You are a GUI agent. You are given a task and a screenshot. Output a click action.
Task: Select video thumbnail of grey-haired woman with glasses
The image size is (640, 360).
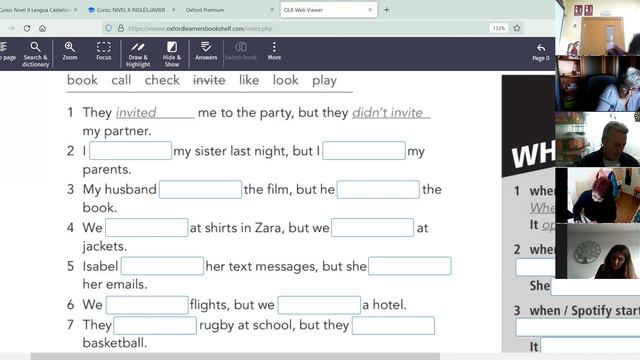[x=598, y=83]
